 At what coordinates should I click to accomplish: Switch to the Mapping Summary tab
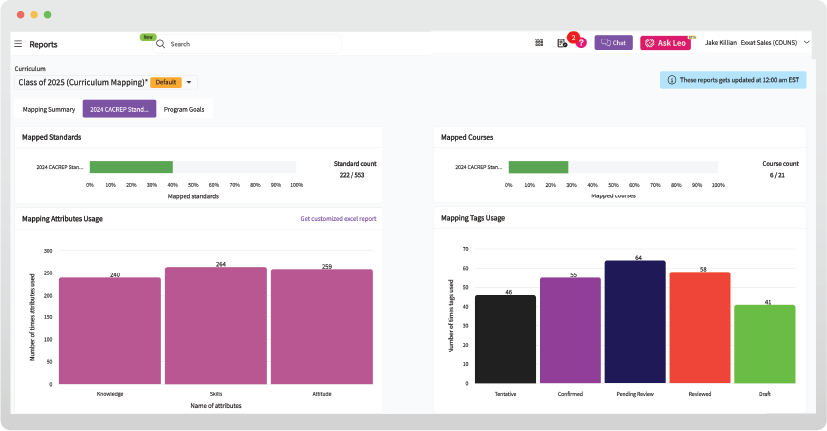[49, 109]
